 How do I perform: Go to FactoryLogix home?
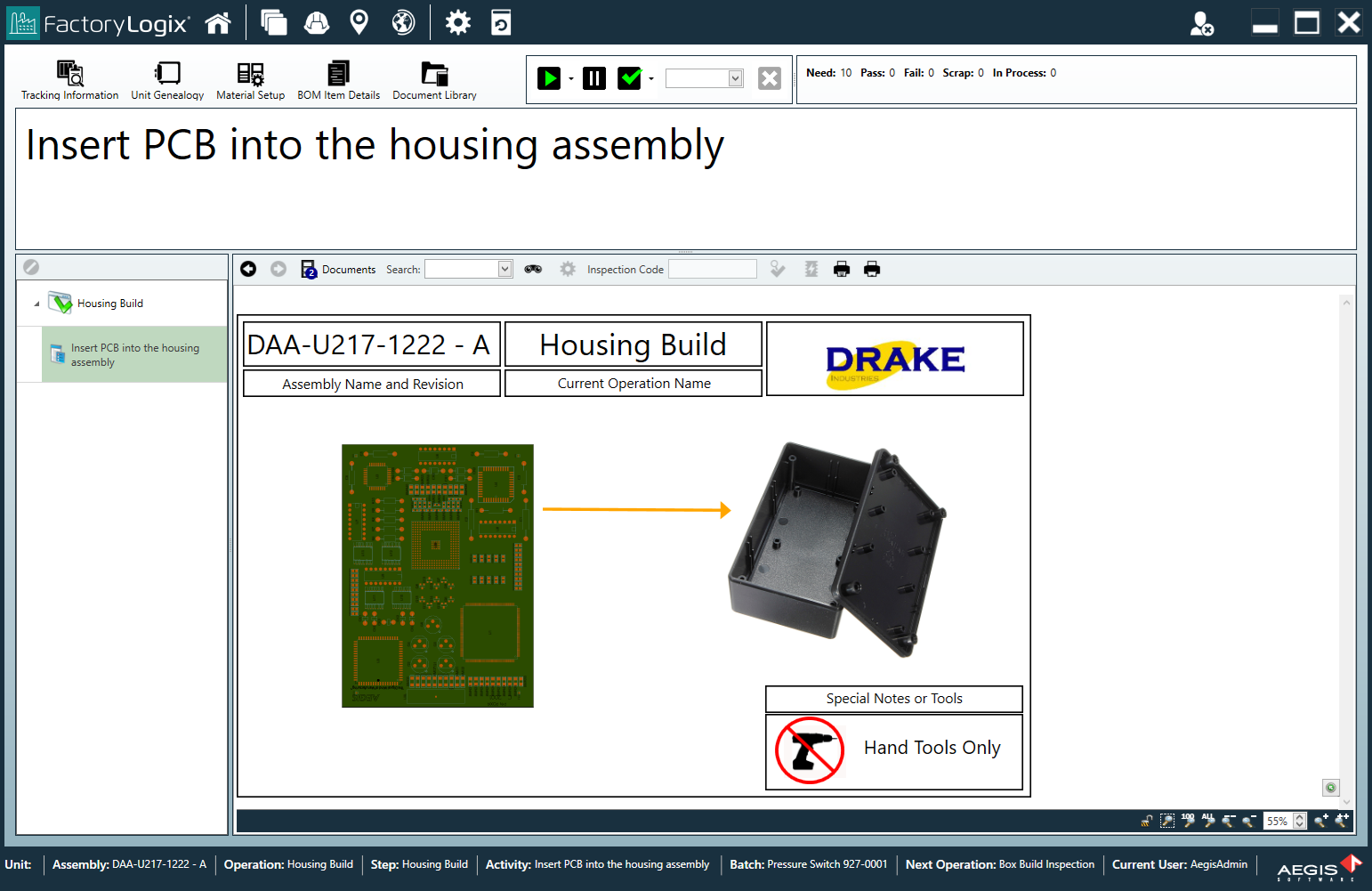point(218,23)
